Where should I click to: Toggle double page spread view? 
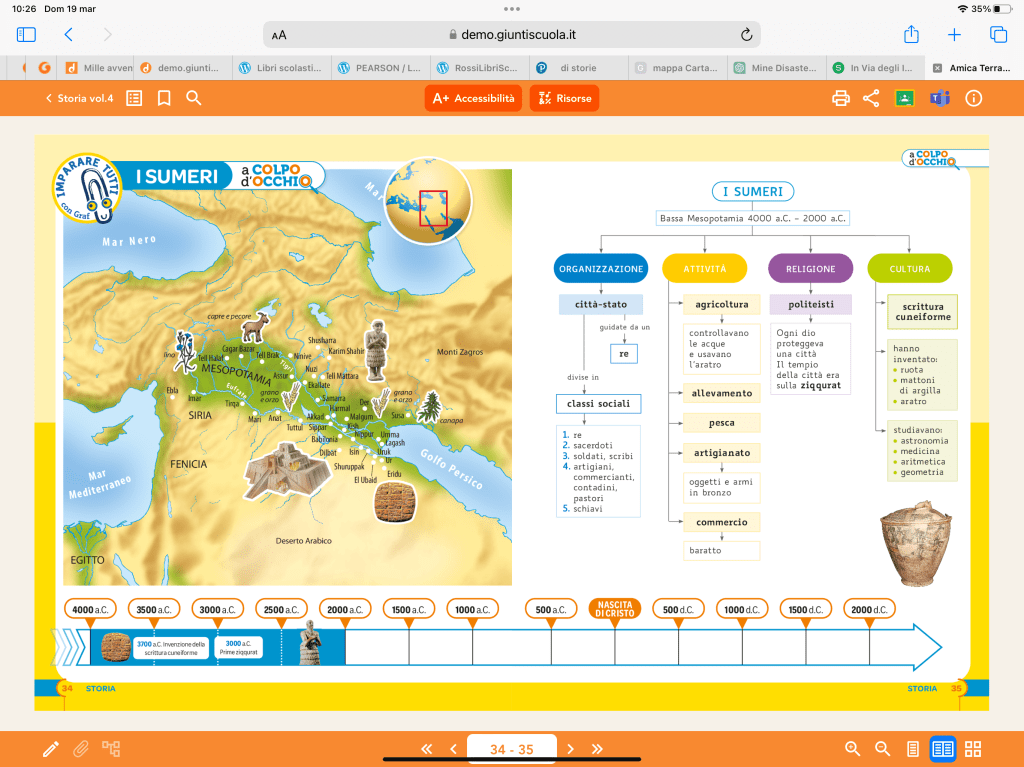point(942,749)
